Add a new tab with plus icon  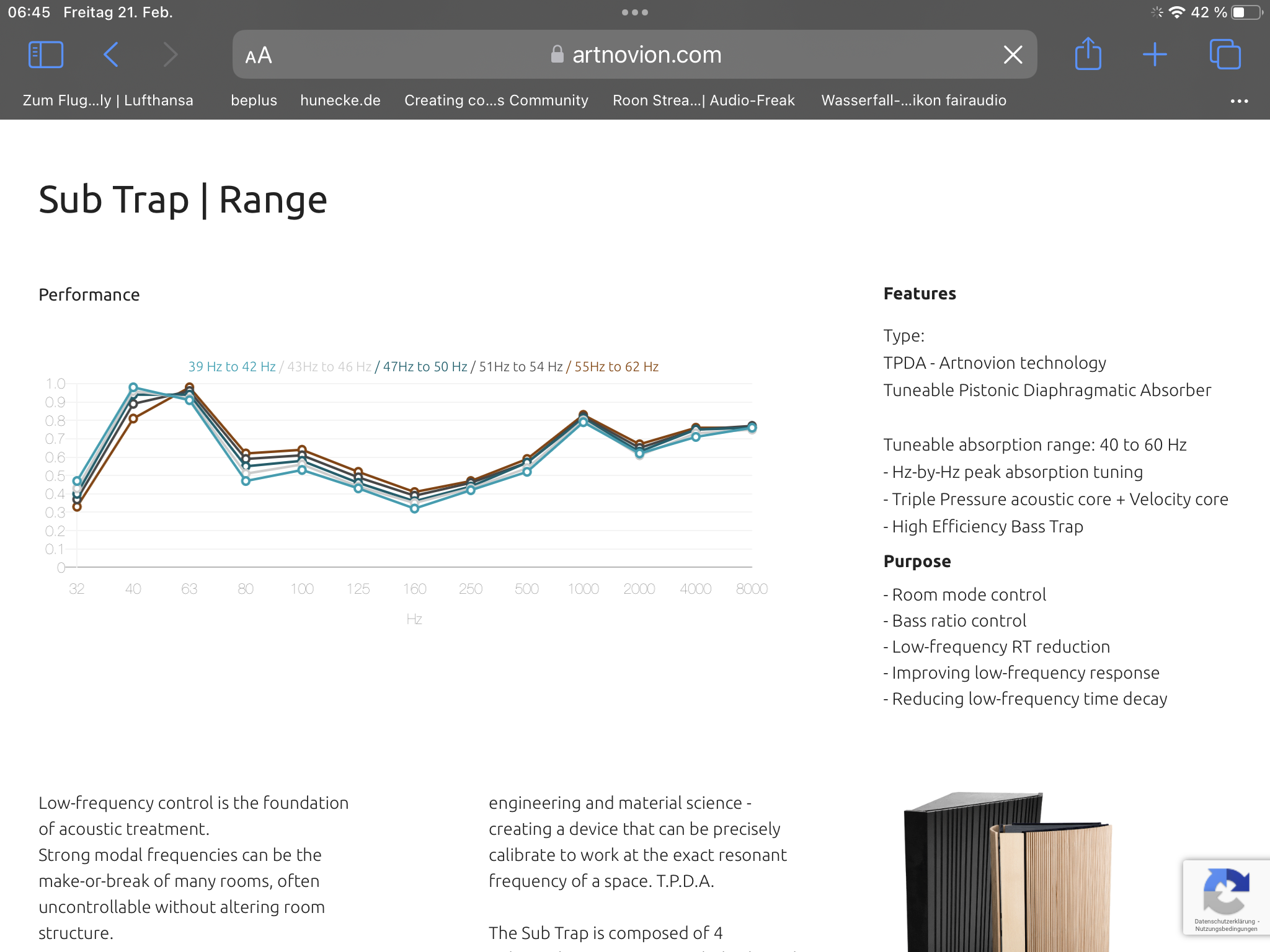point(1155,55)
